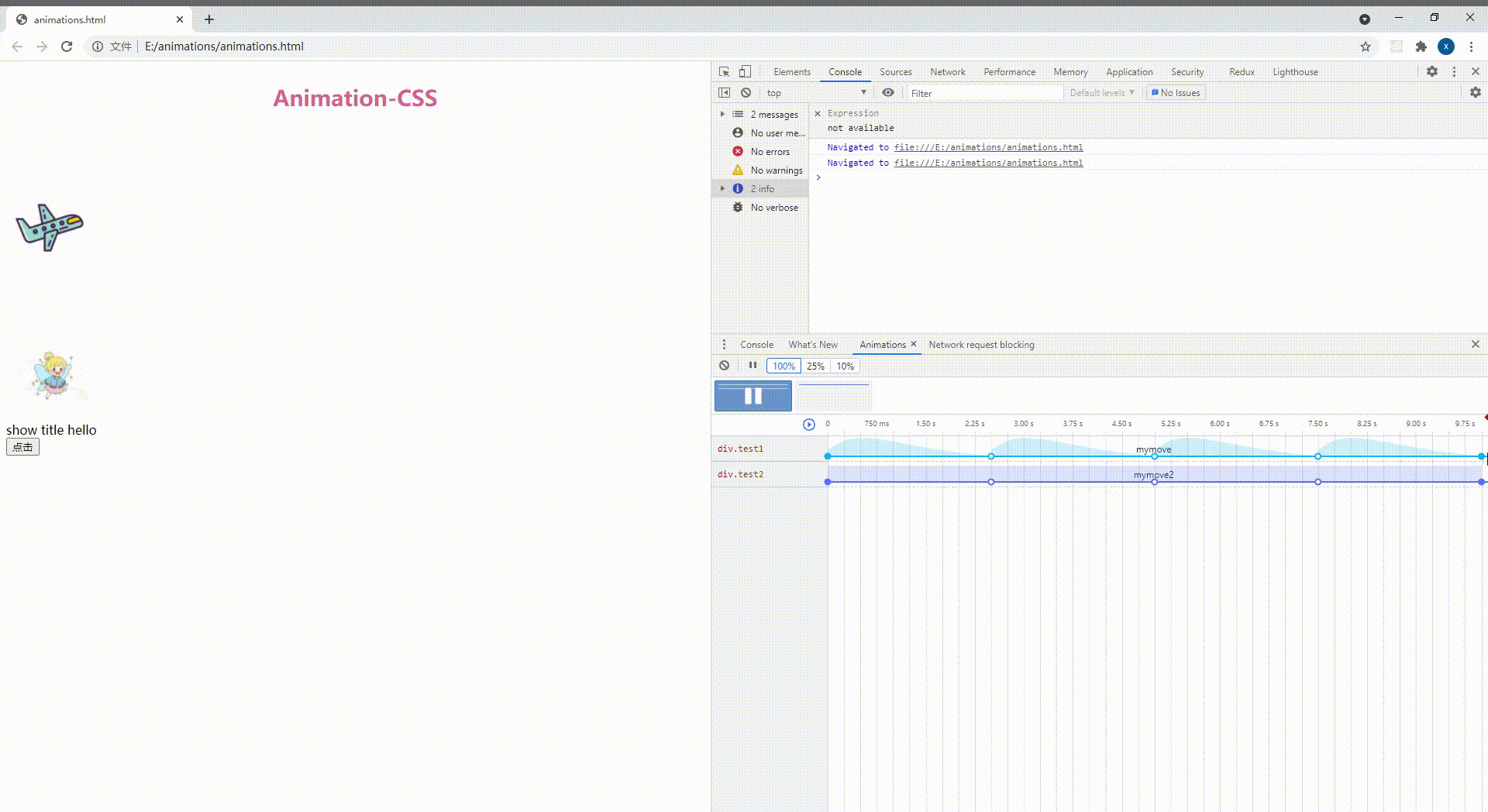Open the Lighthouse tab
1488x812 pixels.
(x=1295, y=72)
